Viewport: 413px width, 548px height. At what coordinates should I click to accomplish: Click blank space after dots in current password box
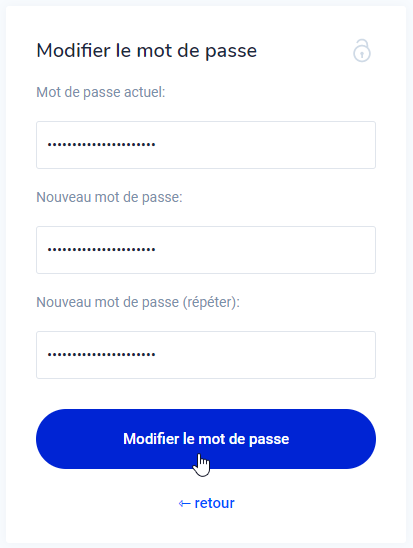click(266, 145)
